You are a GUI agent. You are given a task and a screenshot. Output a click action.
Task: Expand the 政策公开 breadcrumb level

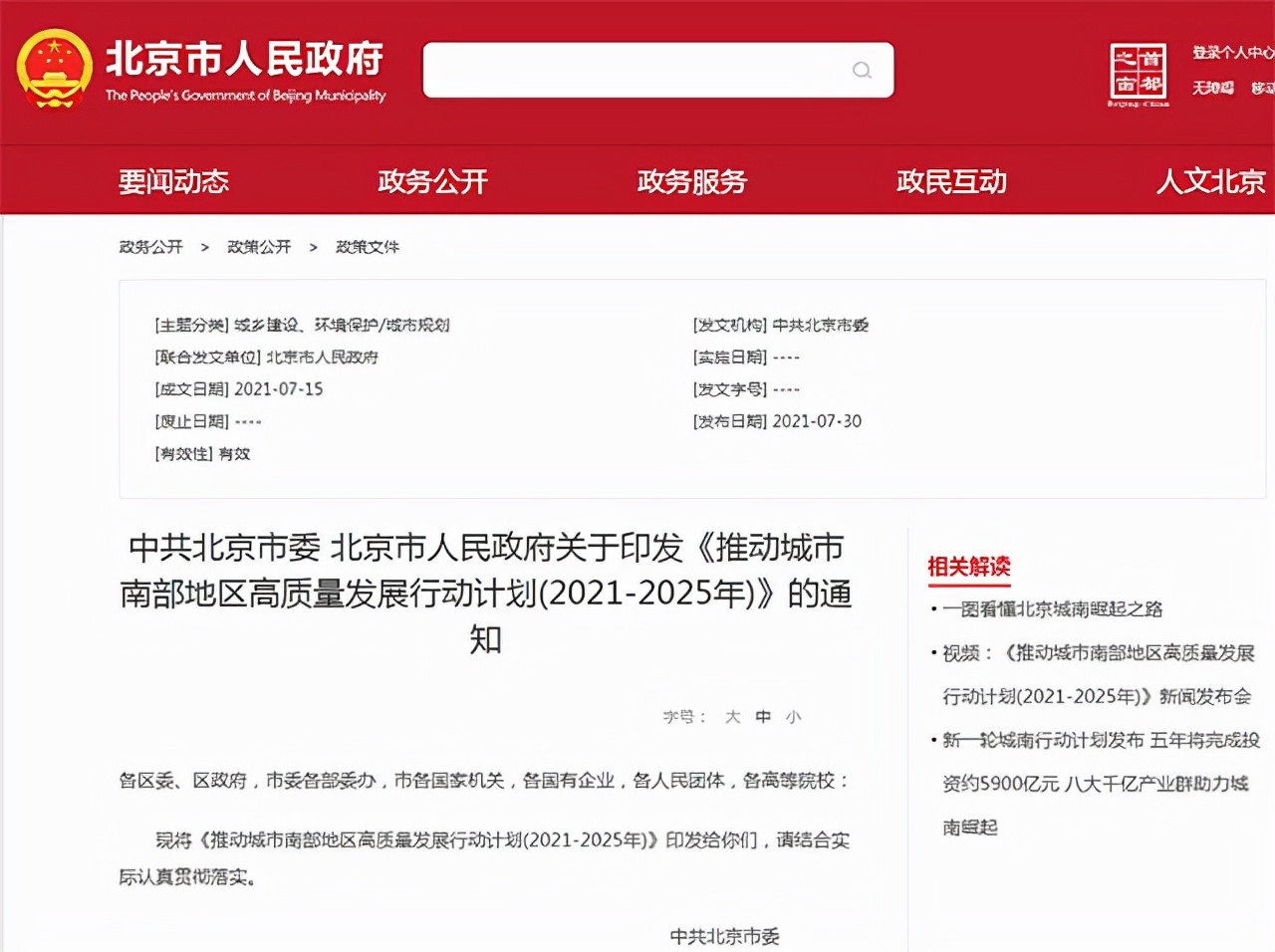257,247
